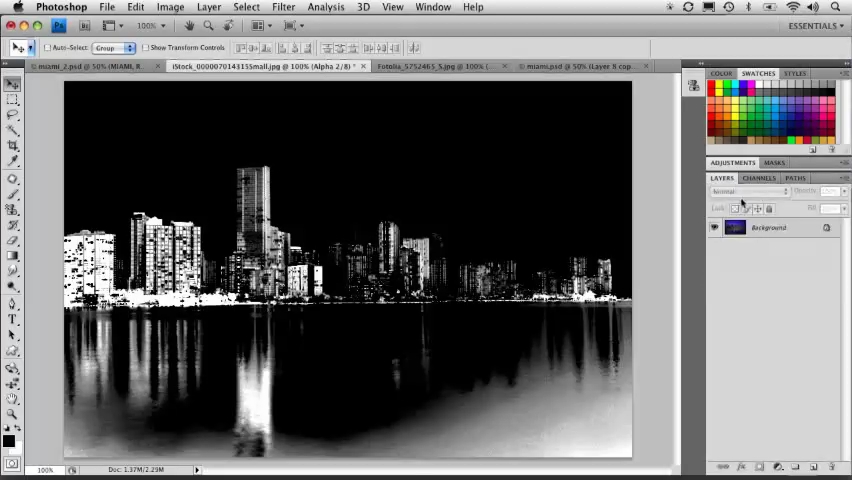The image size is (852, 480).
Task: Click the zoom percentage field in status bar
Action: pos(45,470)
